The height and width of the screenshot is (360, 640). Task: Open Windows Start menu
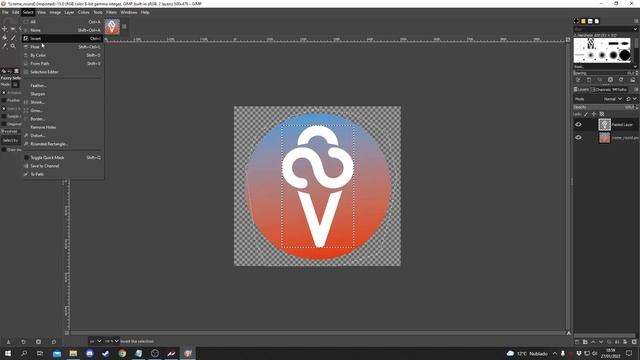pyautogui.click(x=8, y=353)
